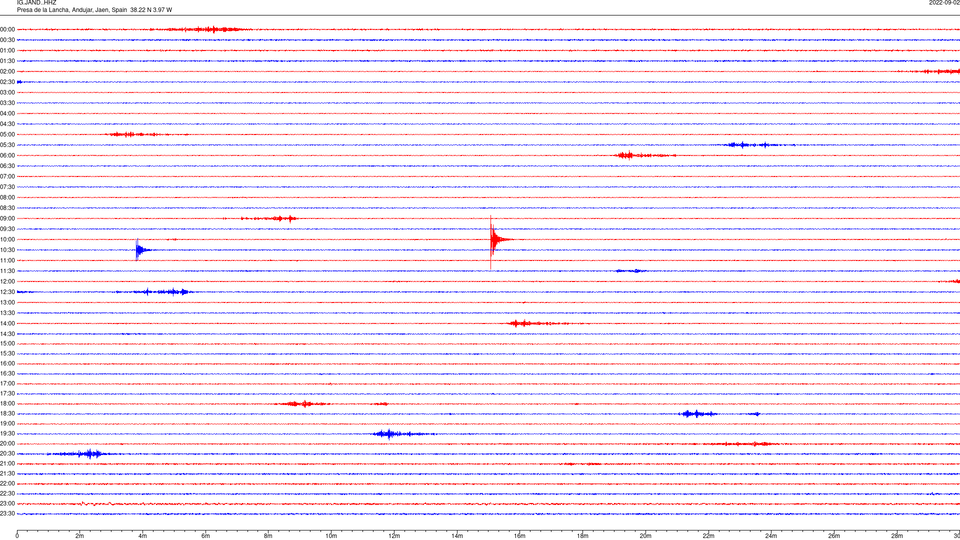Viewport: 960px width, 540px height.
Task: Select the 23:00 trace time label
Action: [x=7, y=504]
